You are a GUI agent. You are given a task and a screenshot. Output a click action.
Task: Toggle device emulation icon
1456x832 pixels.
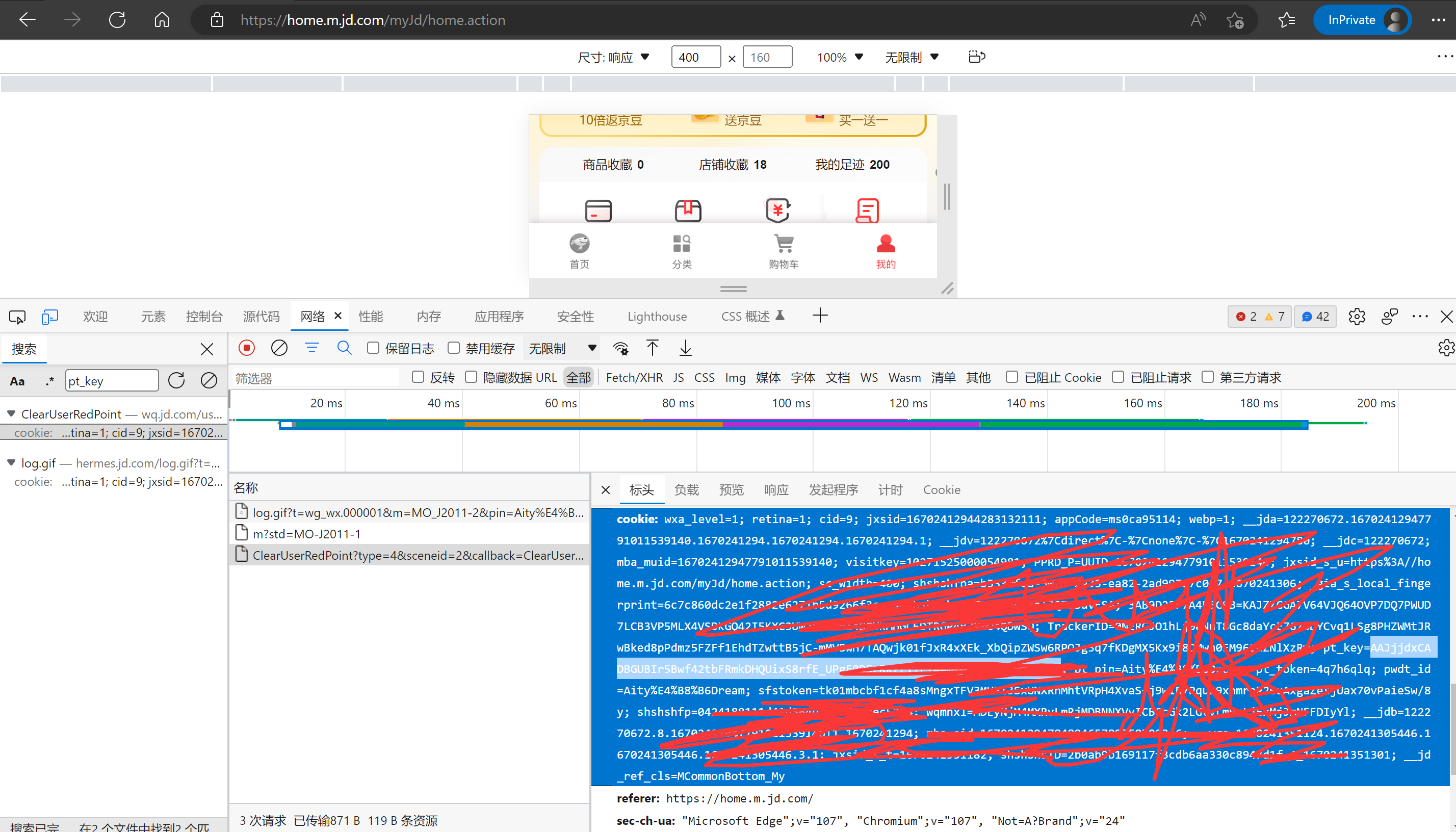(50, 317)
